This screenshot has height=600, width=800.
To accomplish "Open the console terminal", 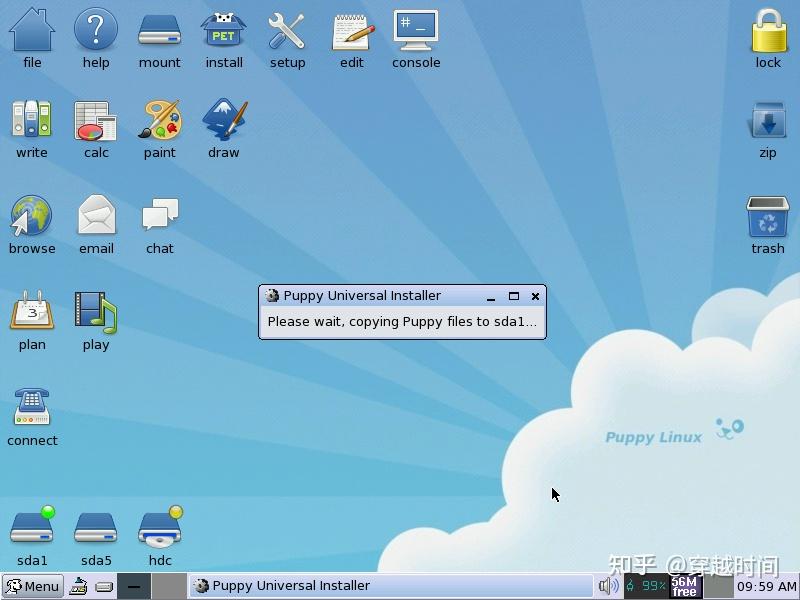I will coord(416,30).
